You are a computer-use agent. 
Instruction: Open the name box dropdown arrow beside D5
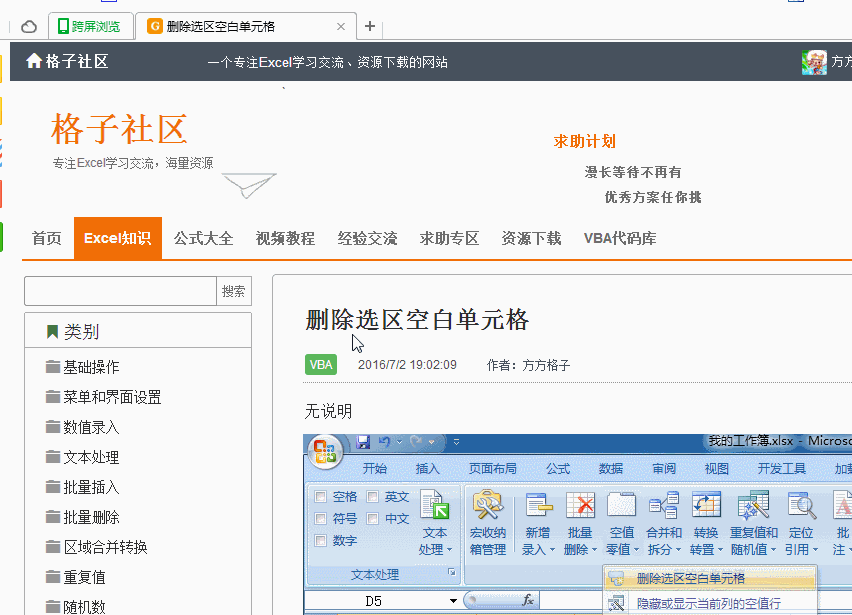click(453, 601)
